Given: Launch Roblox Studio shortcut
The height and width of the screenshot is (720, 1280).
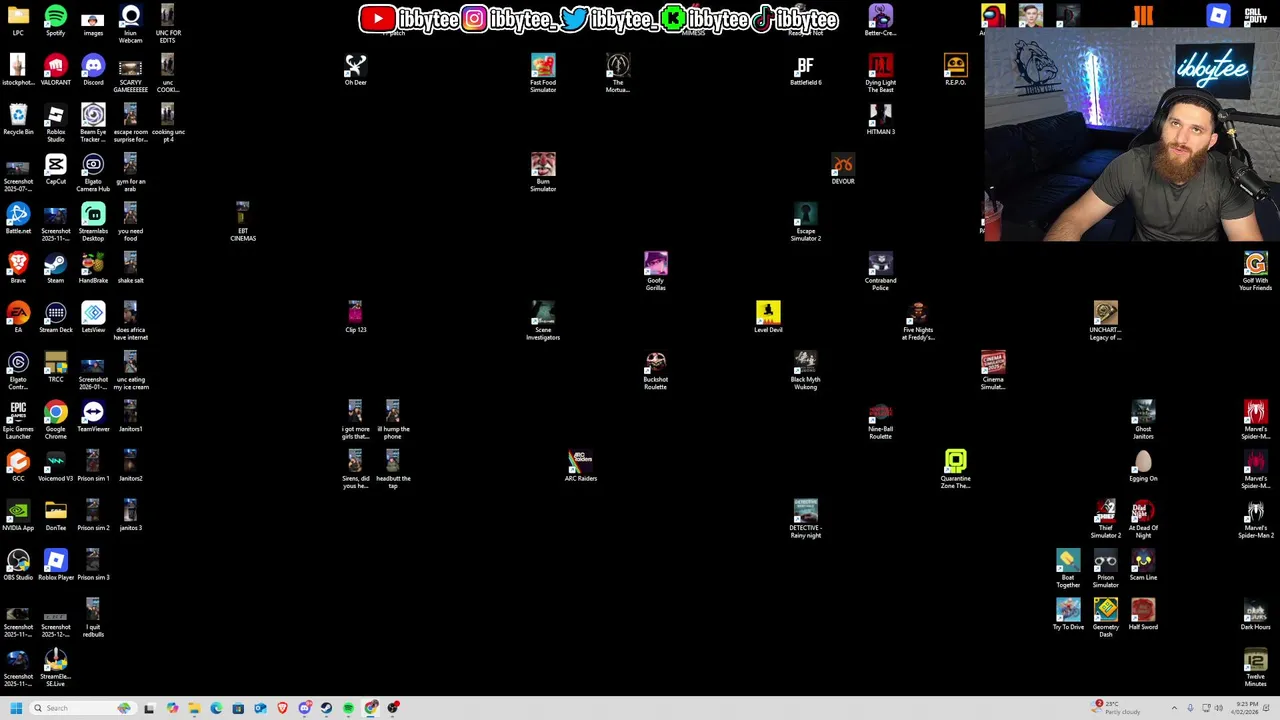Looking at the screenshot, I should coord(55,123).
